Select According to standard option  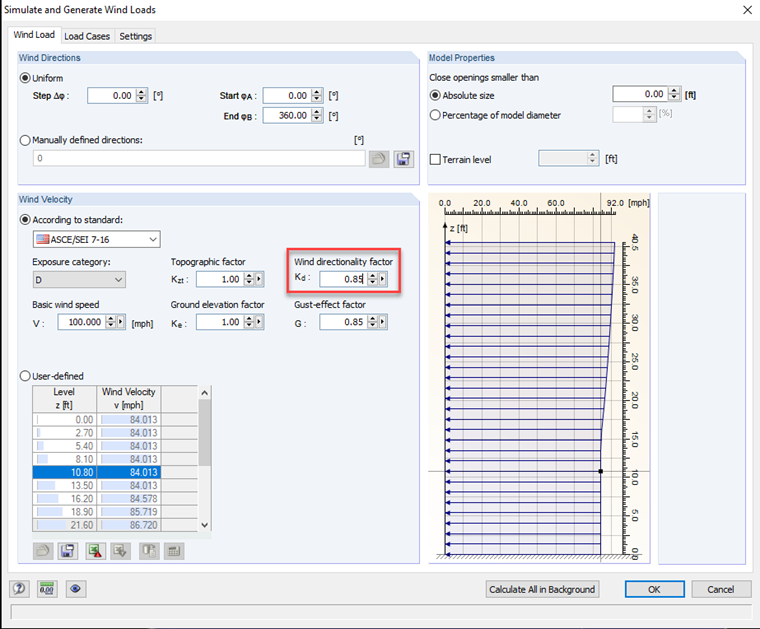pos(25,220)
